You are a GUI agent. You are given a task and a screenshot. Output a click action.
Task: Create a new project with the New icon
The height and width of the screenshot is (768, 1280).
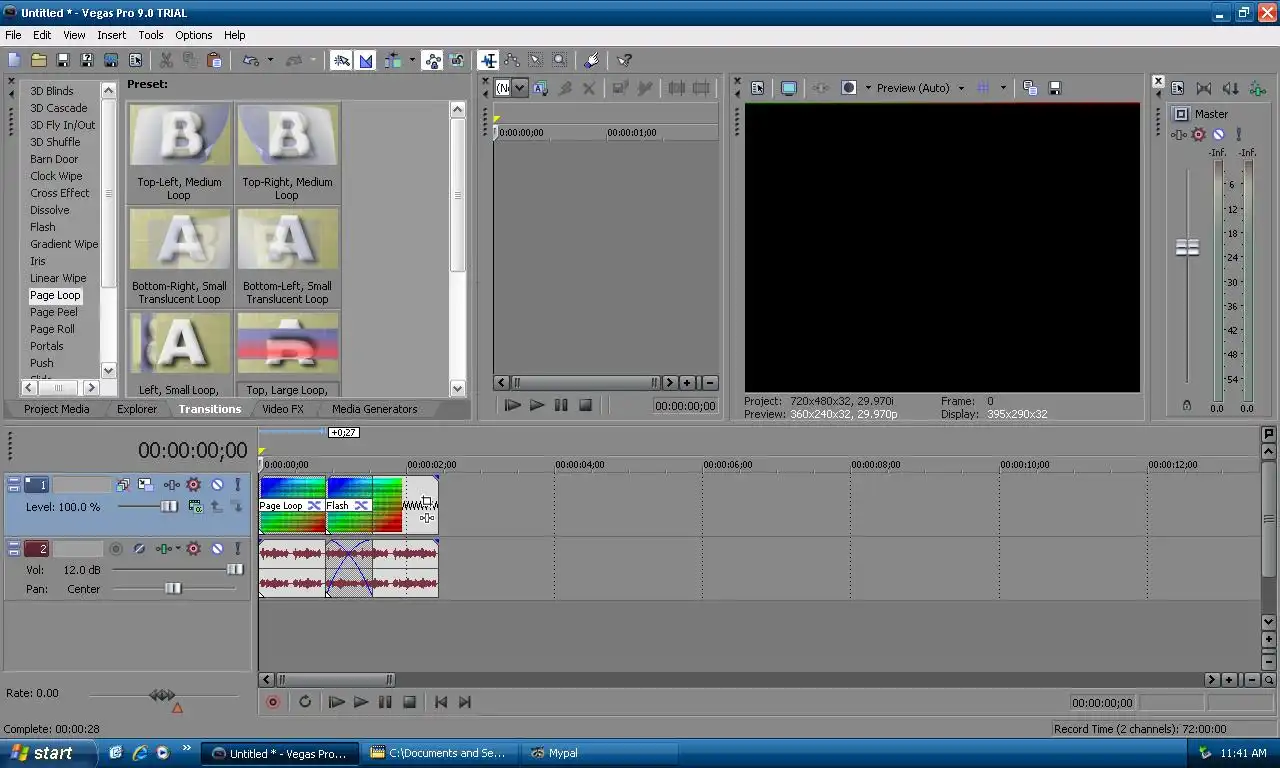point(14,61)
